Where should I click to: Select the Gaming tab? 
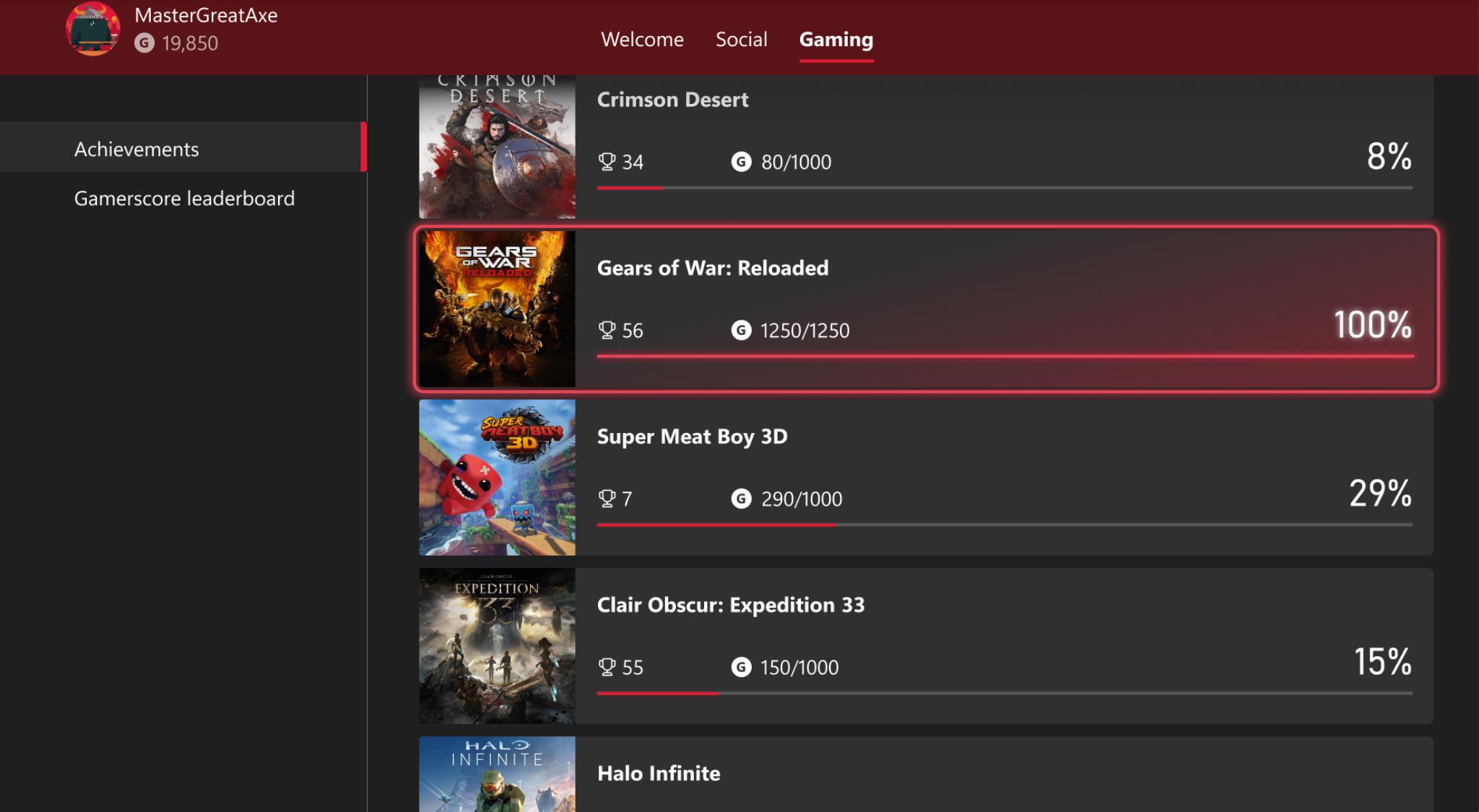click(x=836, y=39)
